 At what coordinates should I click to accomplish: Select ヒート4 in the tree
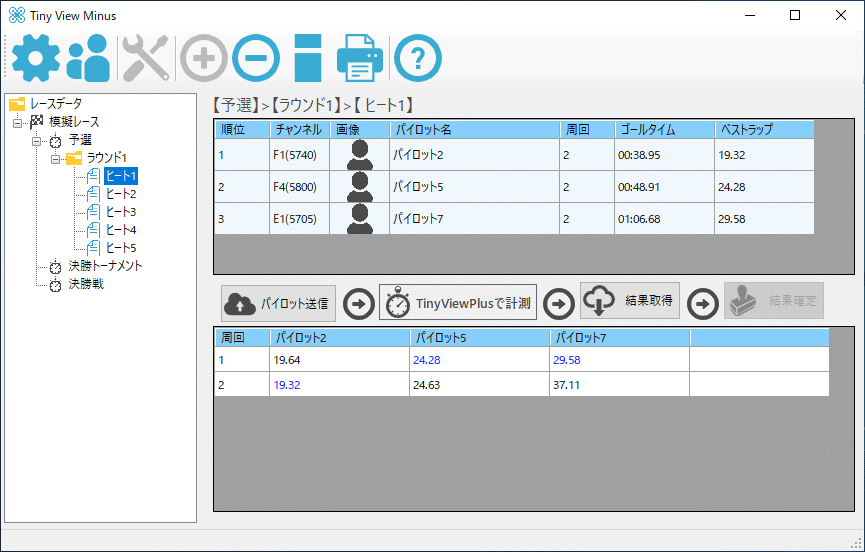[121, 230]
